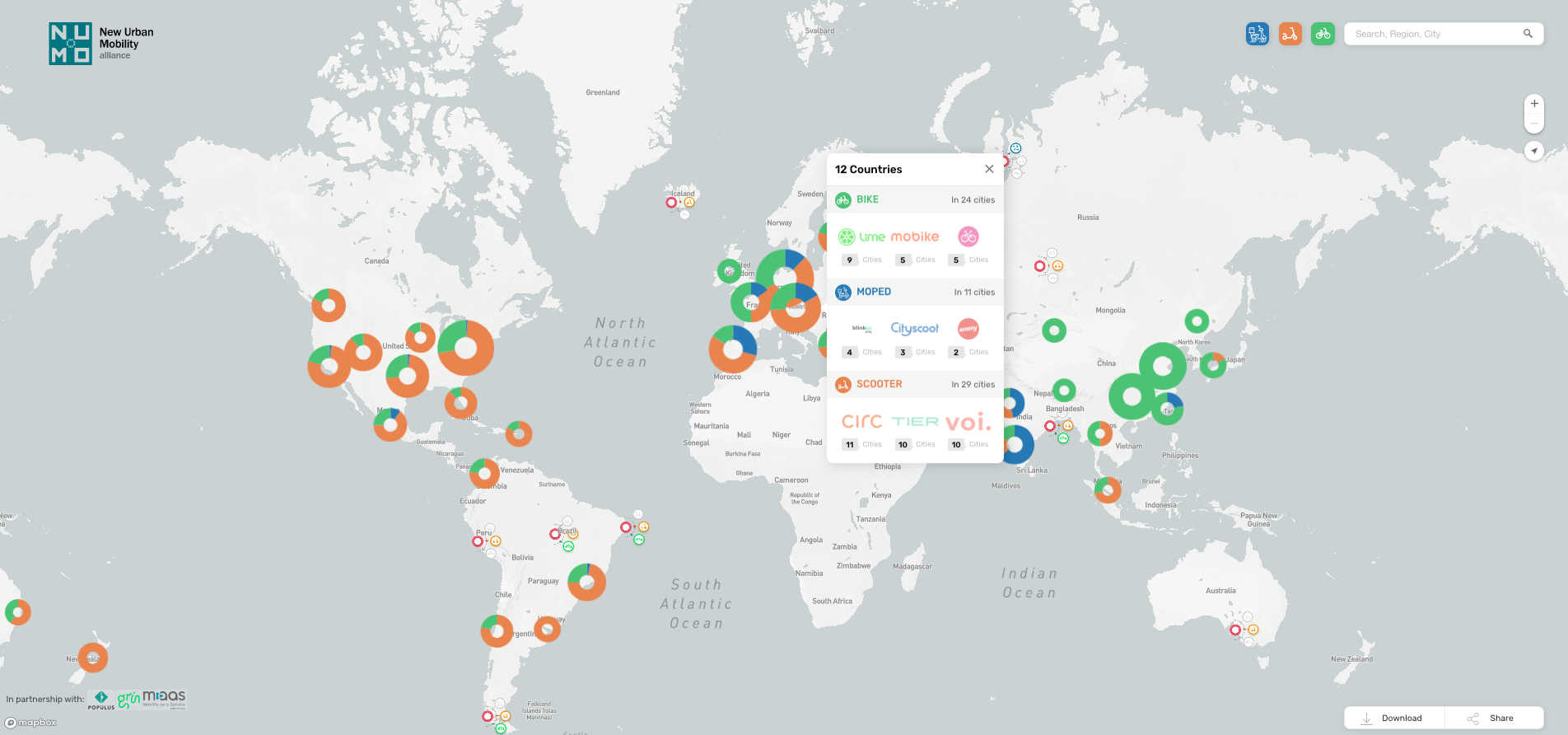Viewport: 1568px width, 735px height.
Task: Expand the MOPED section header
Action: pyautogui.click(x=914, y=292)
